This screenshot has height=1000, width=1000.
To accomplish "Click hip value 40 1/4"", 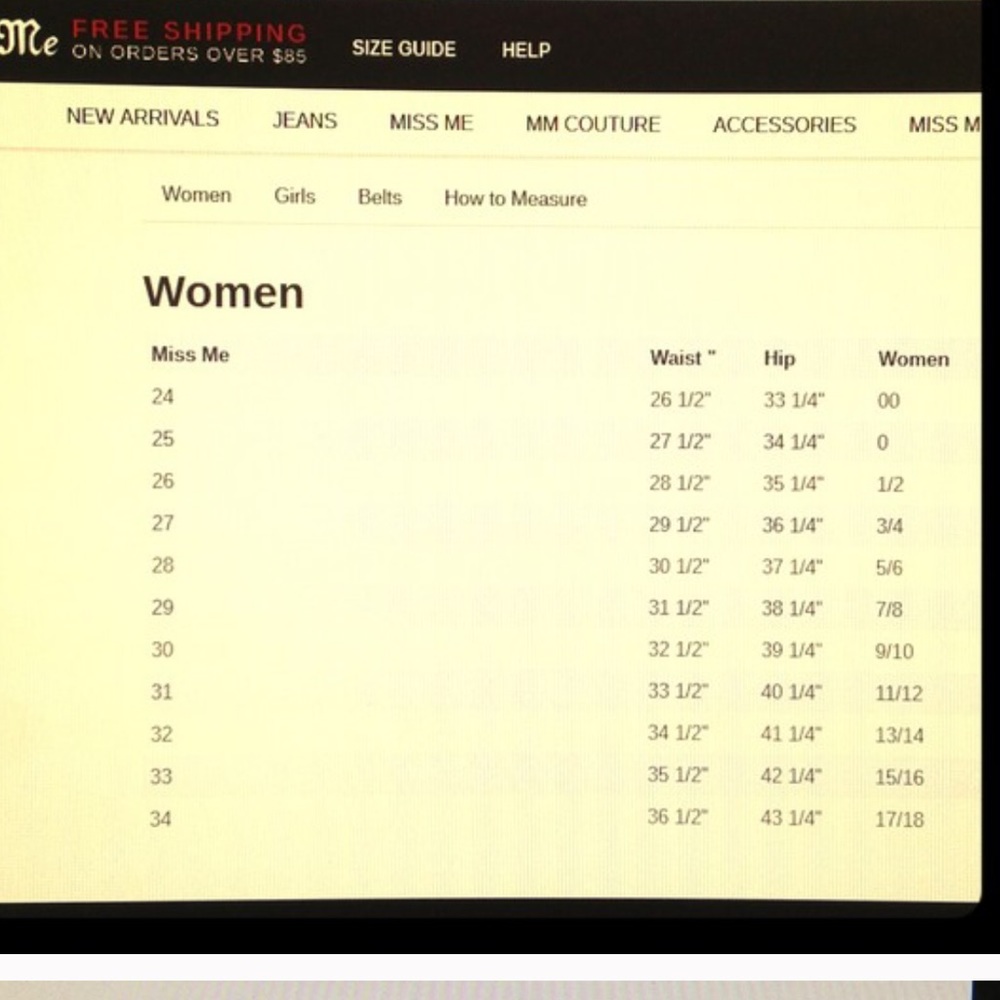I will tap(791, 692).
